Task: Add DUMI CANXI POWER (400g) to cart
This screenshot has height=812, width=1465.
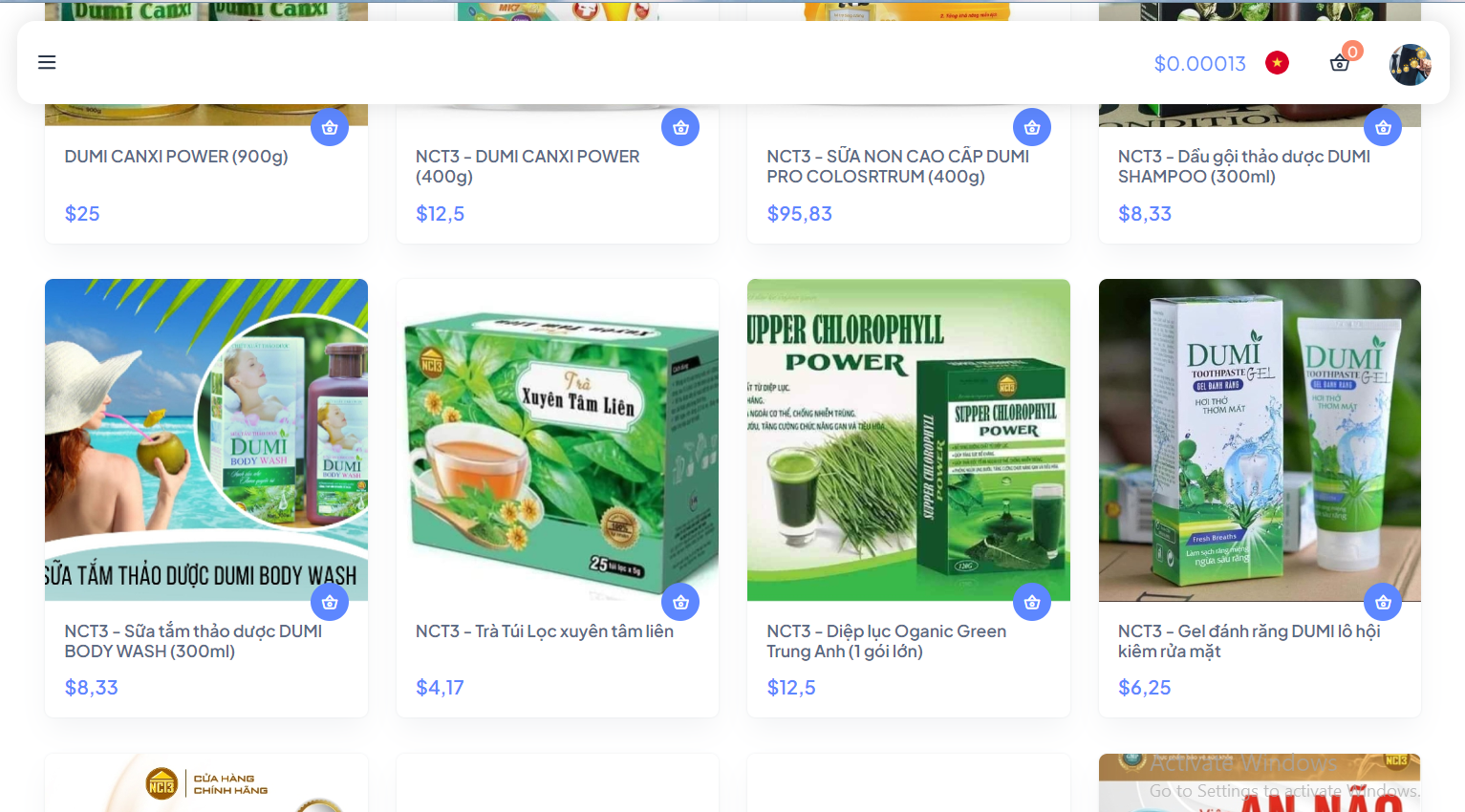Action: pyautogui.click(x=680, y=127)
